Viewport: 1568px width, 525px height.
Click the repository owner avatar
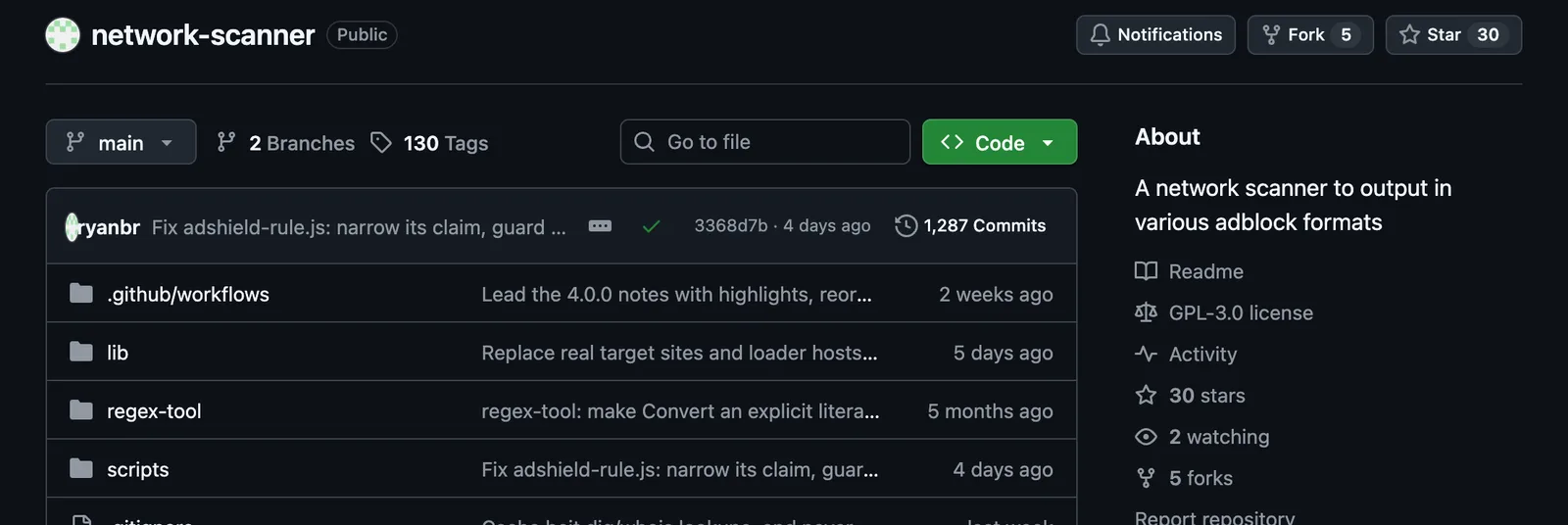[63, 35]
